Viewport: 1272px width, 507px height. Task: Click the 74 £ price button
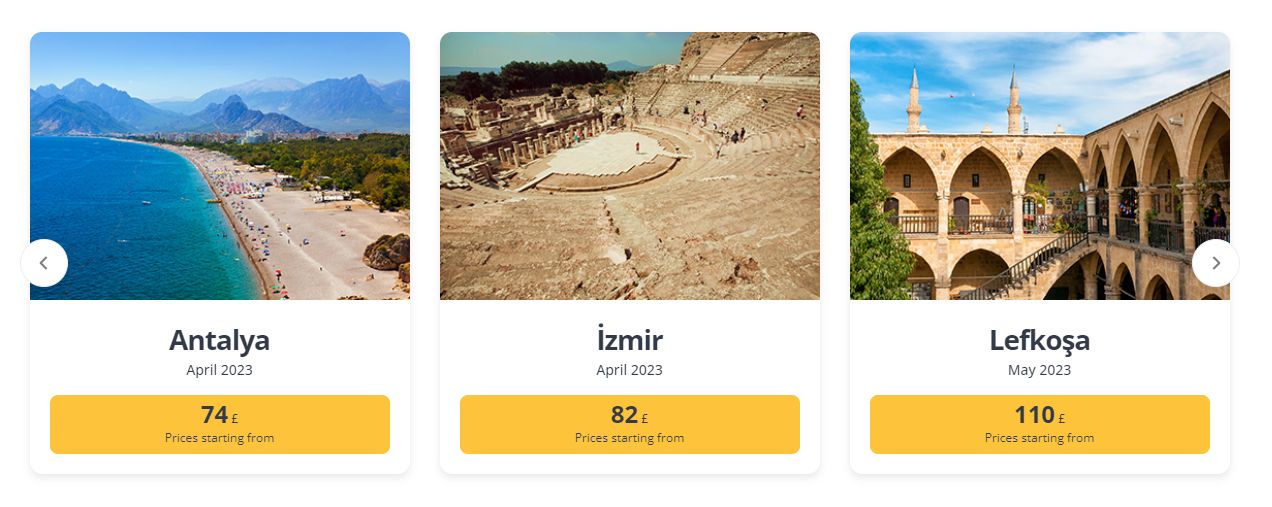click(x=220, y=424)
